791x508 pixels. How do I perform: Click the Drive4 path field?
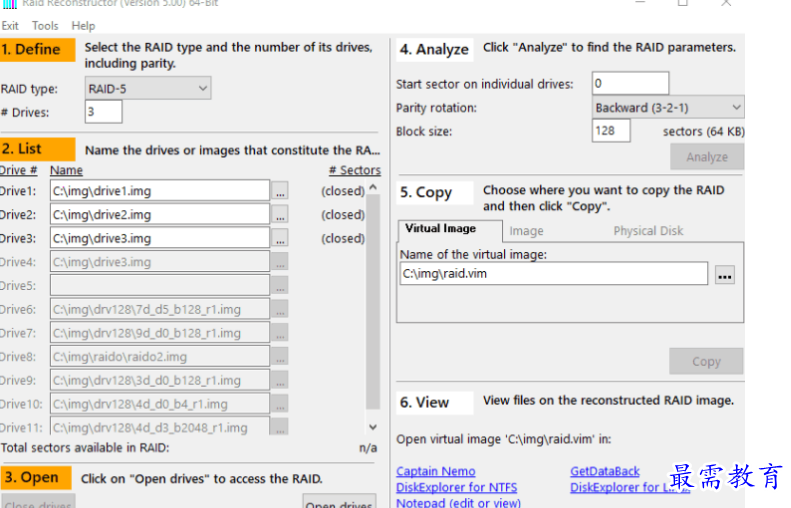160,262
